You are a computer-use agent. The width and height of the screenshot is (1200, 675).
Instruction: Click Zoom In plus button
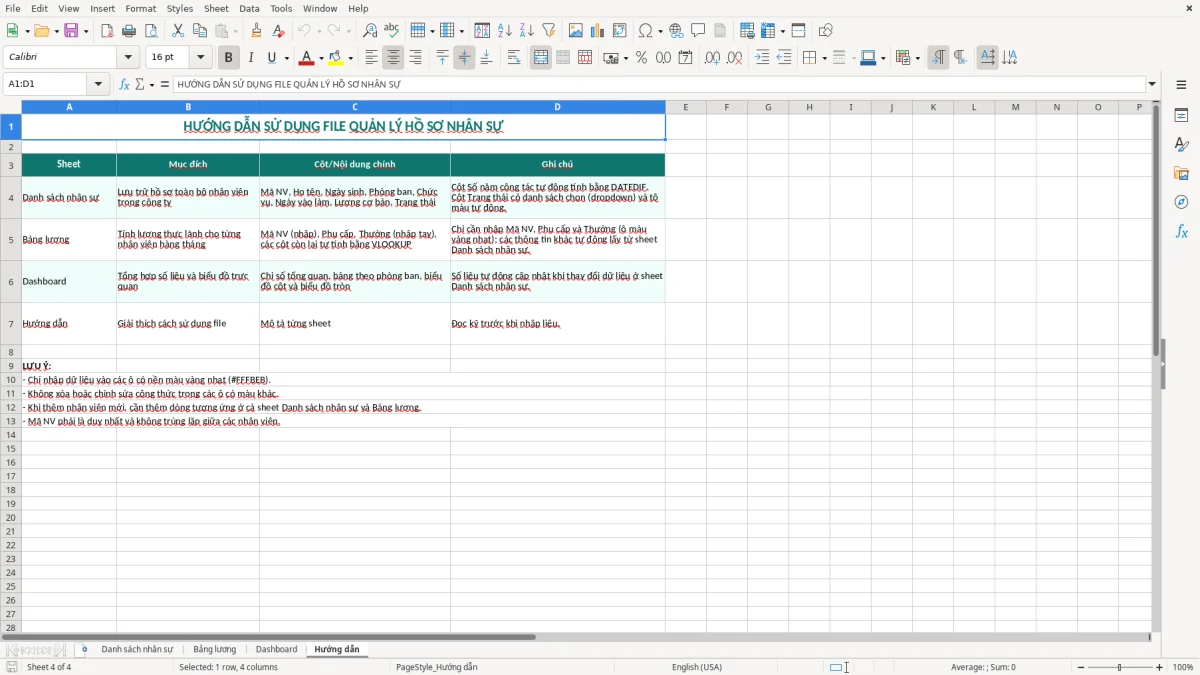(1160, 667)
